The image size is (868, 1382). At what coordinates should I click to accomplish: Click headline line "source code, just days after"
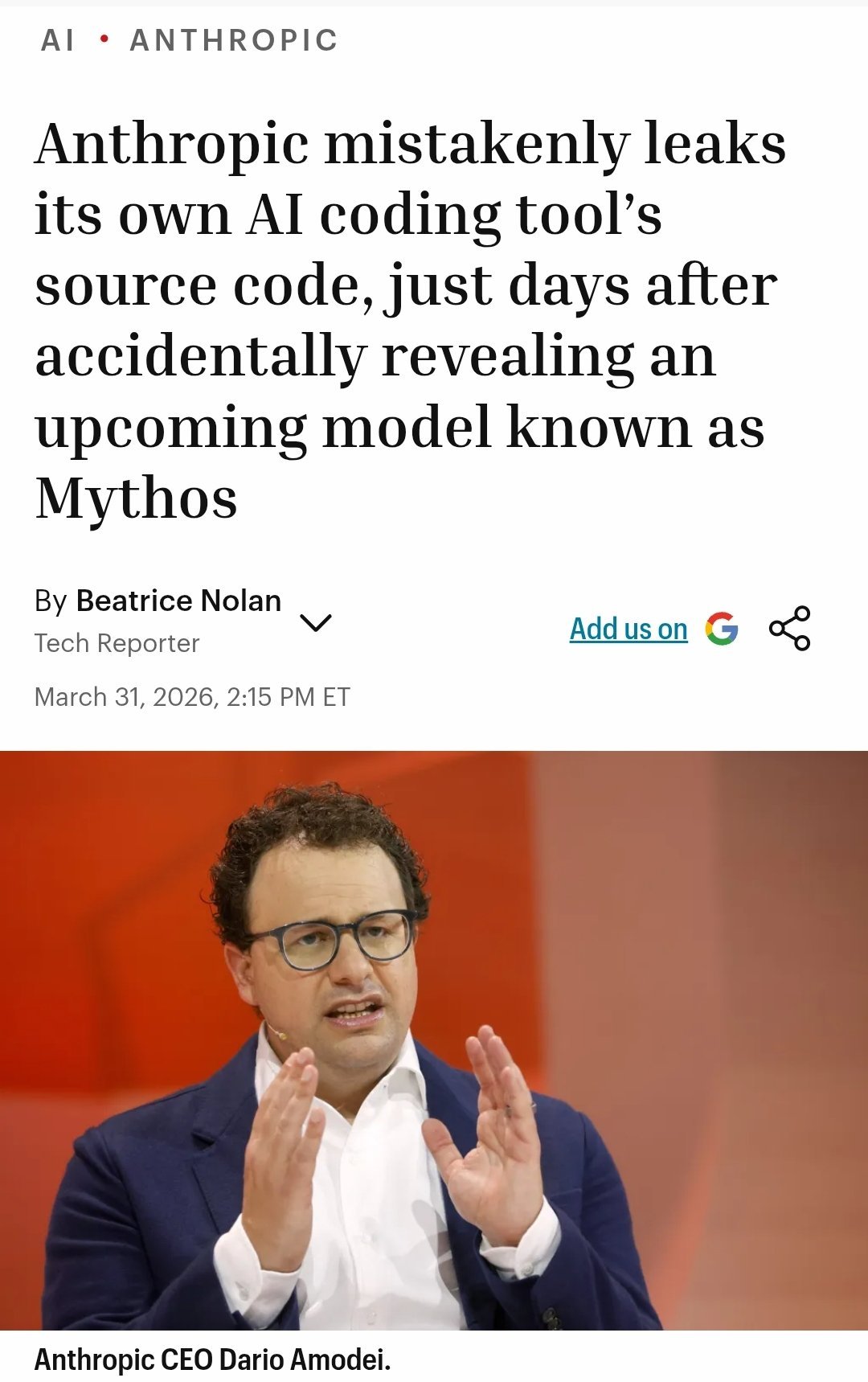(x=406, y=286)
